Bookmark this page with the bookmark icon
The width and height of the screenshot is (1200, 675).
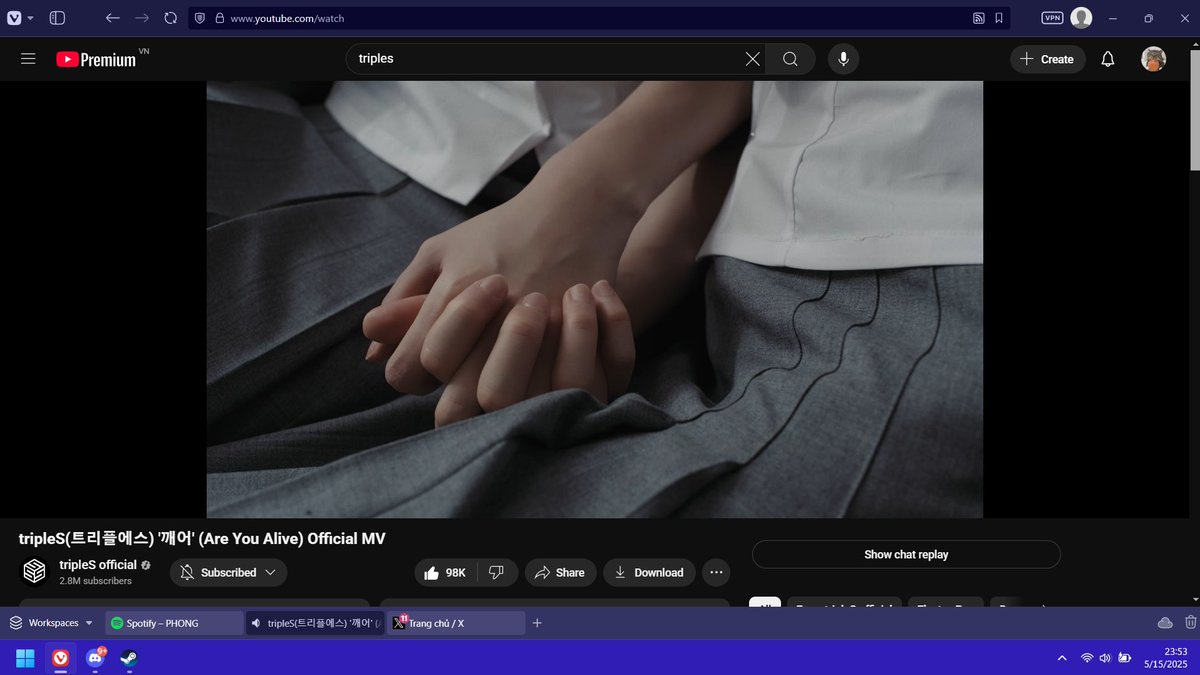(998, 18)
